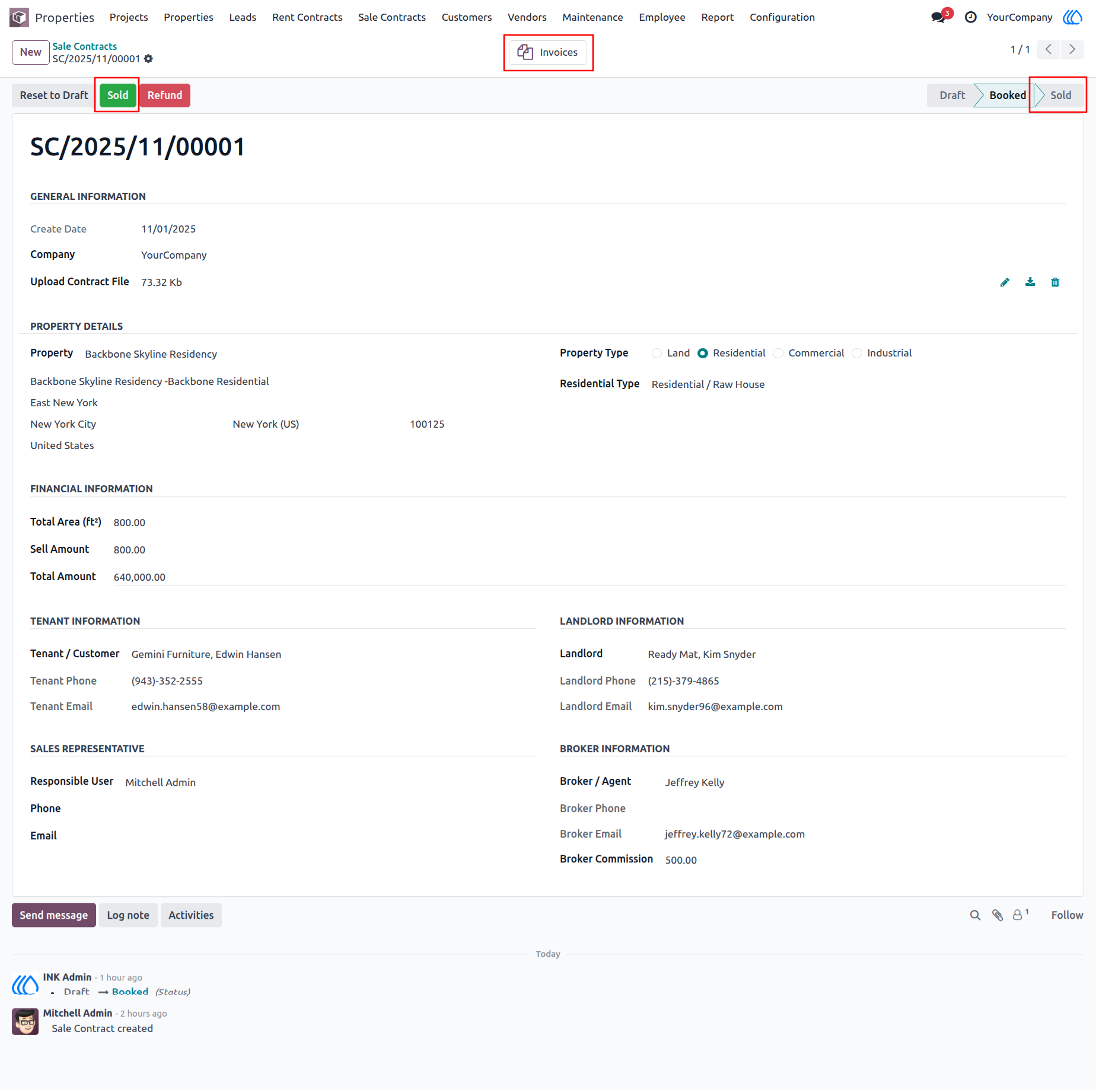
Task: Click INK Admin avatar in chatter log
Action: pyautogui.click(x=25, y=984)
